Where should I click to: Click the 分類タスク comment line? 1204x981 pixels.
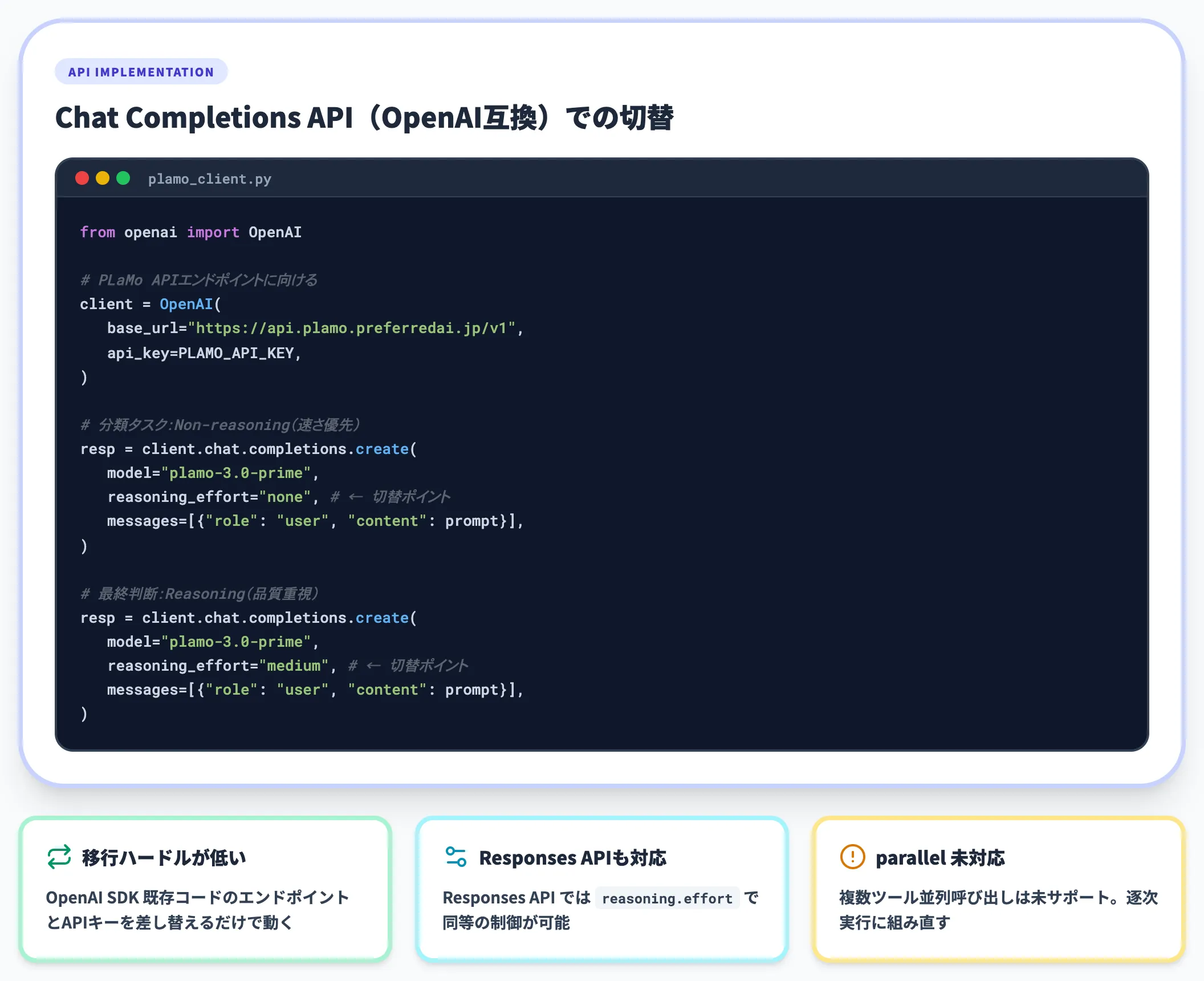tap(220, 425)
